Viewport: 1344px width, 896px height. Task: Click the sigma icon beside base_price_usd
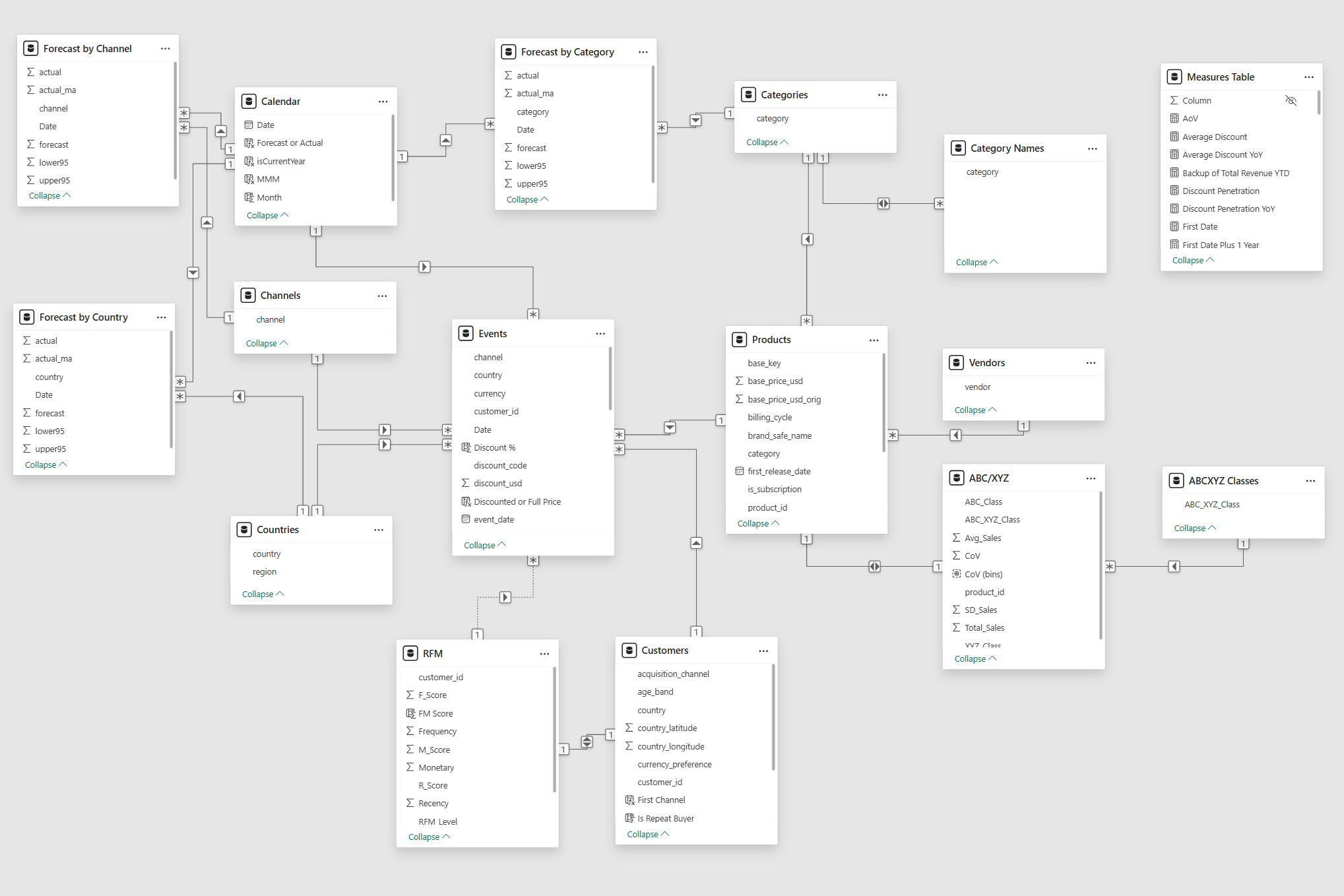(739, 381)
